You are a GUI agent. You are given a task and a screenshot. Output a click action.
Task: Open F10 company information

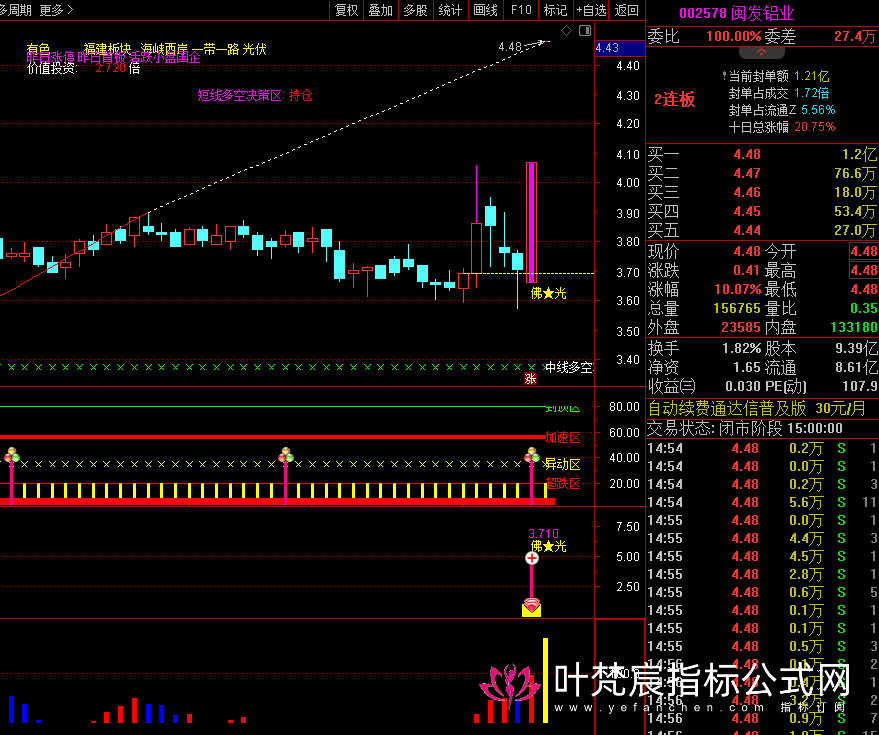(x=521, y=10)
